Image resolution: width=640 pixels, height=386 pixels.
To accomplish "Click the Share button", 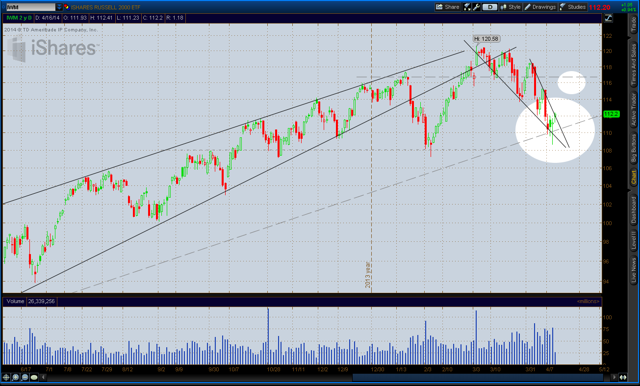I will tap(448, 7).
